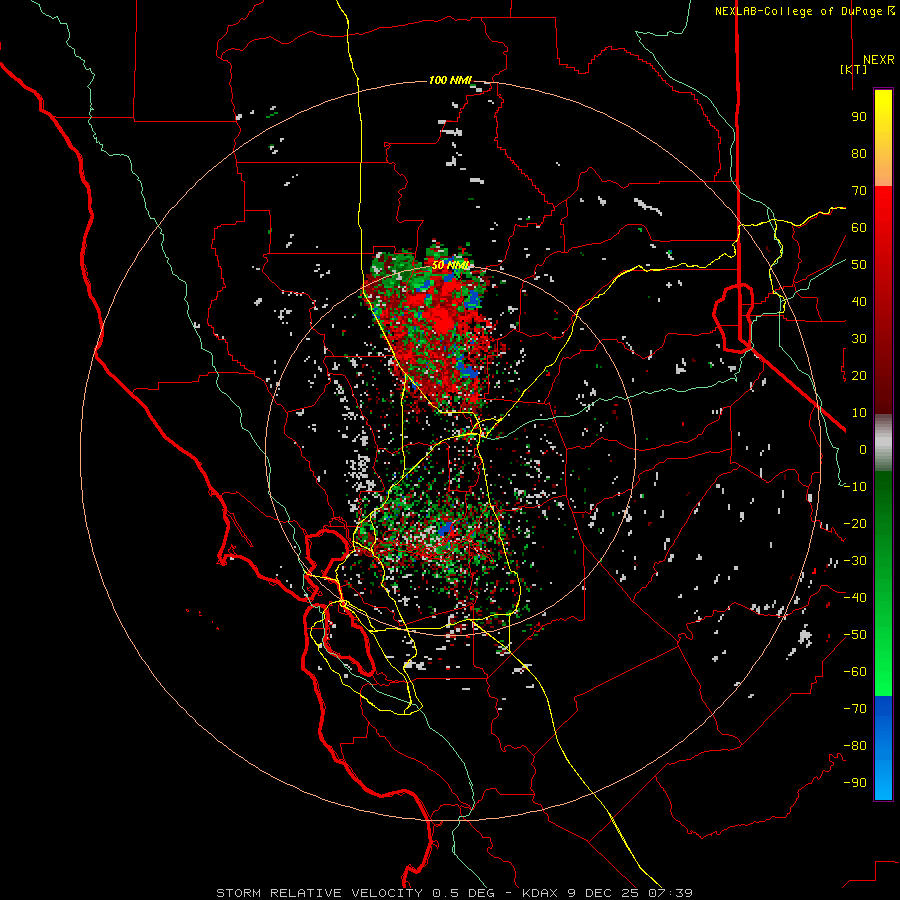Click the -40 value on velocity scale
This screenshot has width=900, height=900.
[855, 598]
